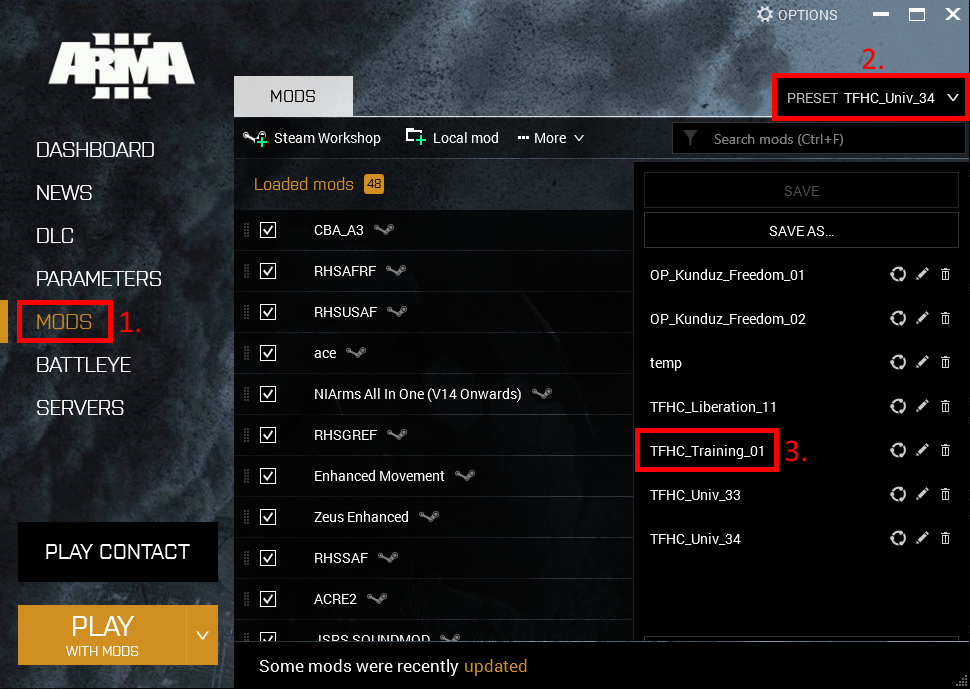Click the share icon for TFHC_Univ_33 preset
Screen dimensions: 970x689
(x=898, y=494)
